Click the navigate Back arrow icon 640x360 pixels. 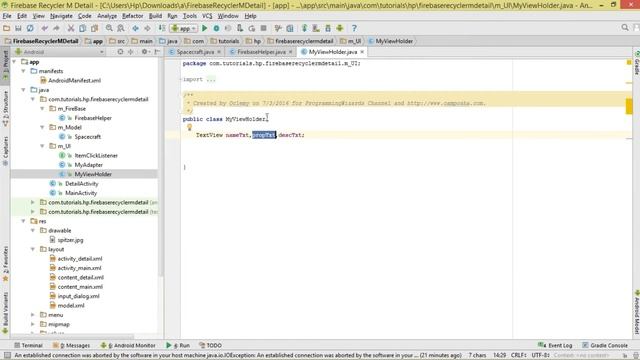pyautogui.click(x=136, y=28)
